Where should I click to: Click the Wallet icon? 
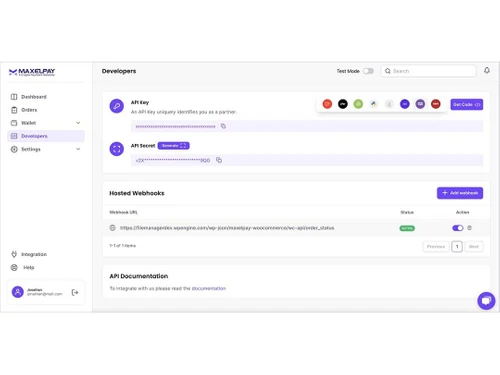point(14,123)
